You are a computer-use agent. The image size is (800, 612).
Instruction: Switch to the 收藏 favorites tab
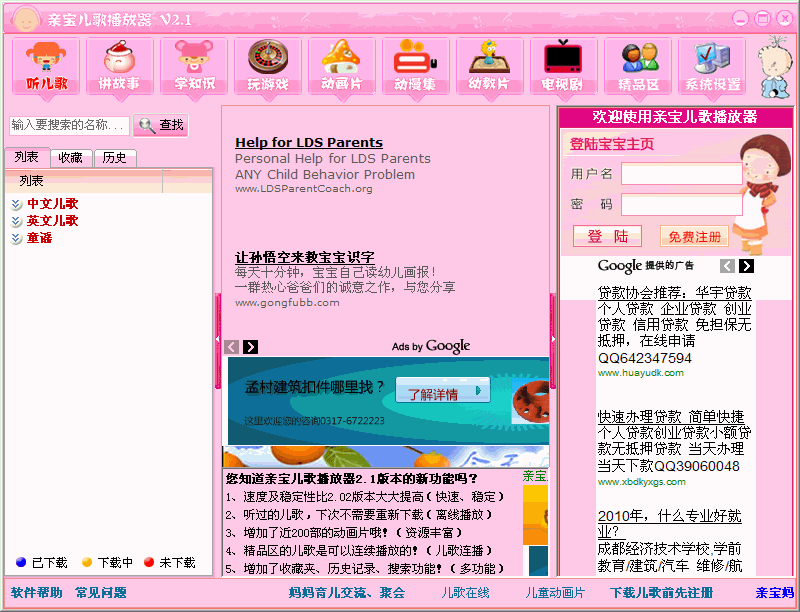click(x=70, y=157)
